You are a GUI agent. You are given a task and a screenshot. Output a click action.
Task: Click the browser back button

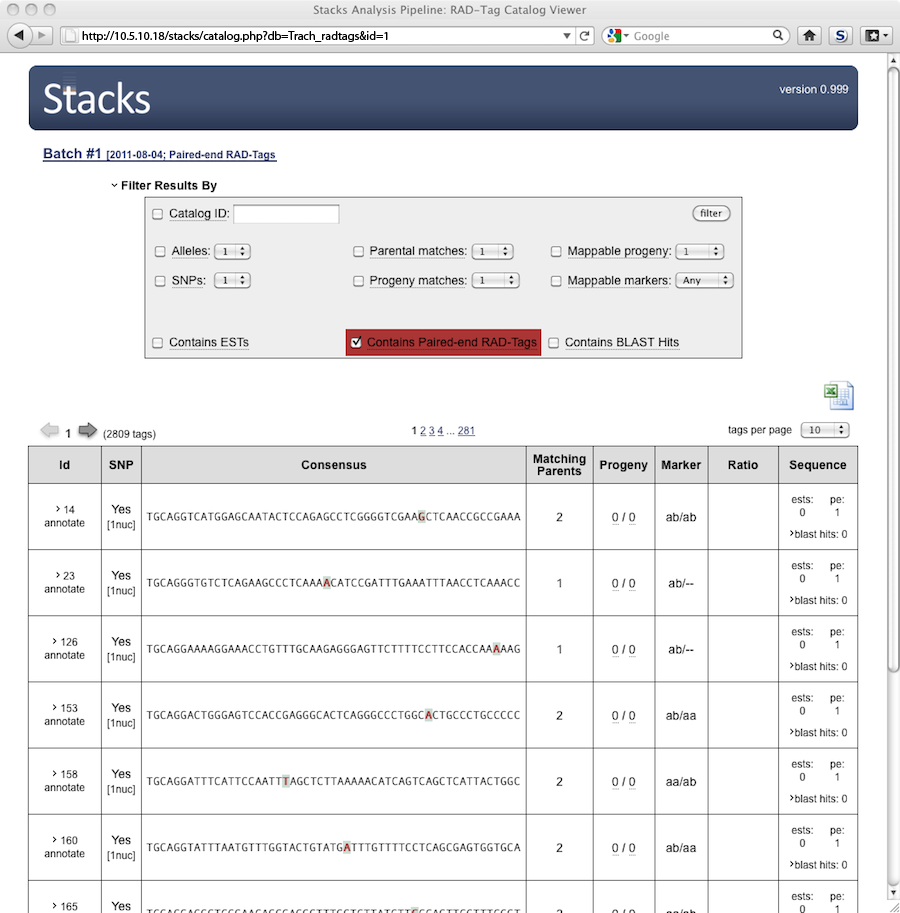[19, 36]
